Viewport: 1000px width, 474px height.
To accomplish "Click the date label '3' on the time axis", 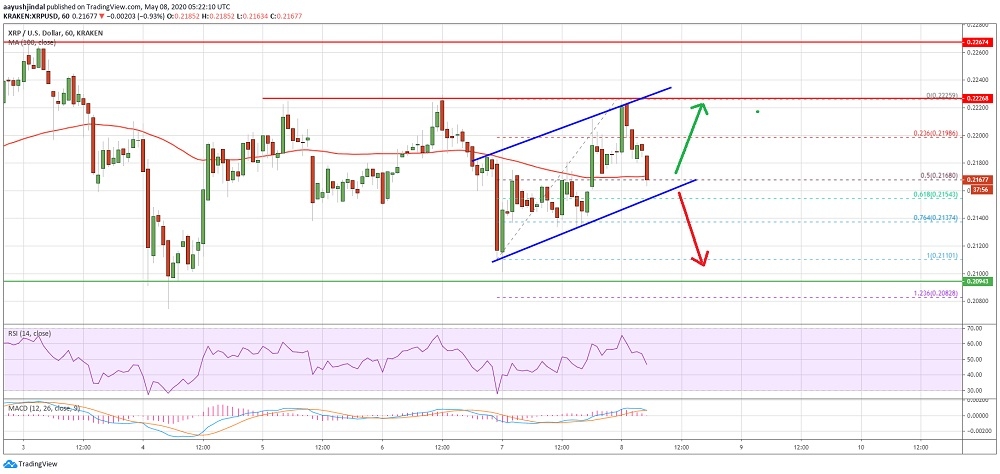I will coord(24,447).
